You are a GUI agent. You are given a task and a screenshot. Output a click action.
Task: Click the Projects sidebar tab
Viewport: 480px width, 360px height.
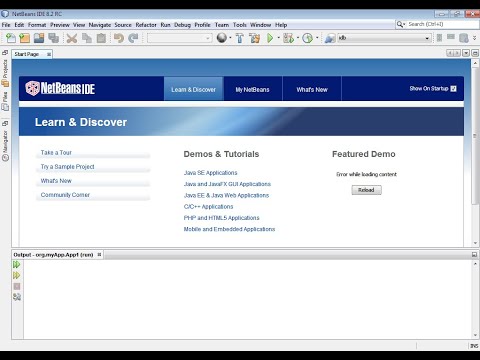click(5, 73)
